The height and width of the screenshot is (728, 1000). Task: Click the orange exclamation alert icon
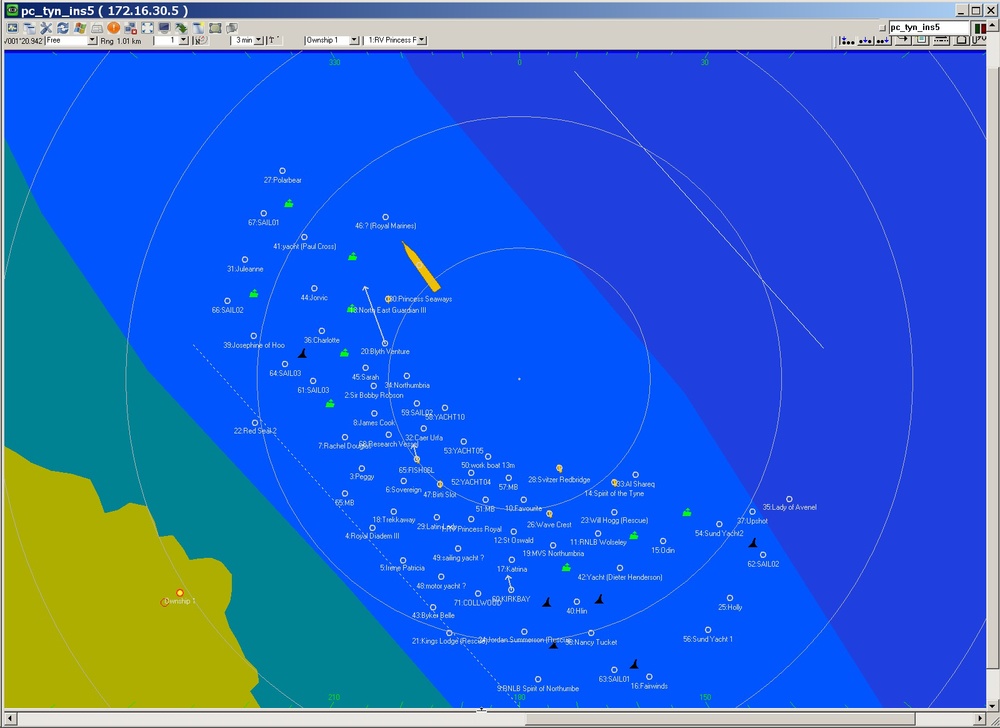click(113, 28)
